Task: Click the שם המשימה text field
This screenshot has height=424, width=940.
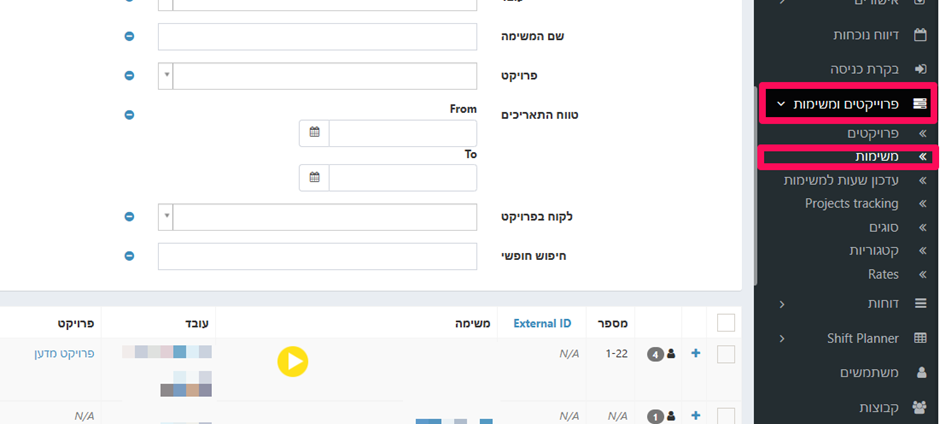Action: [318, 37]
